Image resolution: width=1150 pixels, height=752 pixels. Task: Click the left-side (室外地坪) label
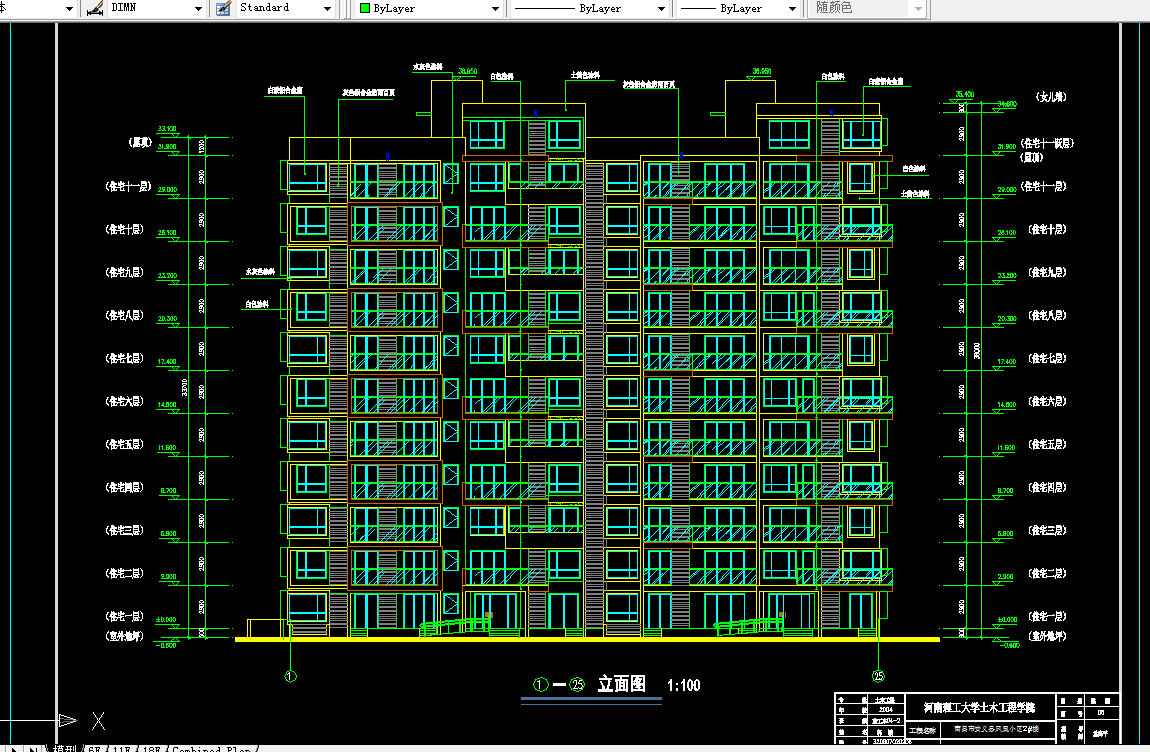point(125,636)
